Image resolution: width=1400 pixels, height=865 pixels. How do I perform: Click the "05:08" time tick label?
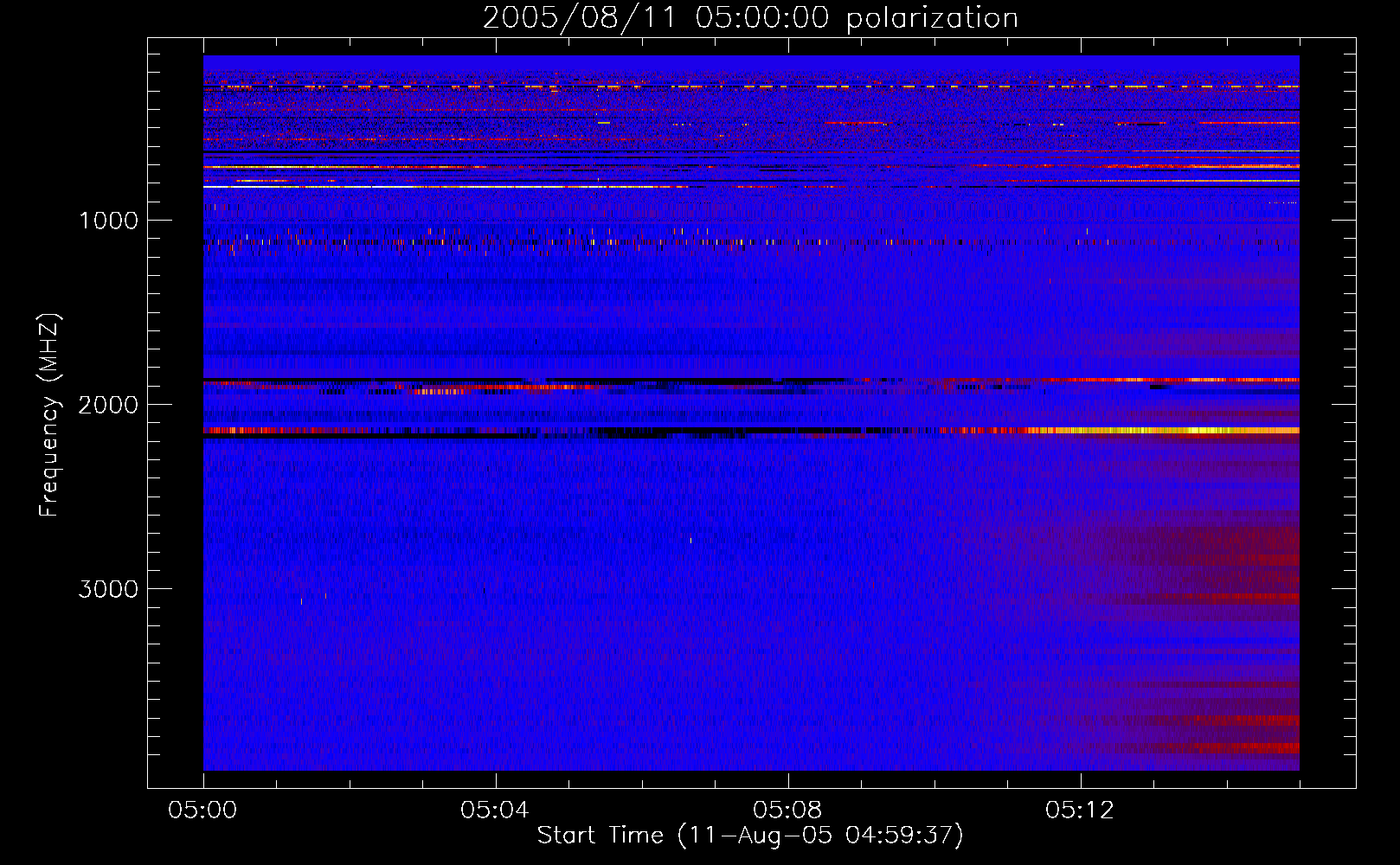[787, 811]
